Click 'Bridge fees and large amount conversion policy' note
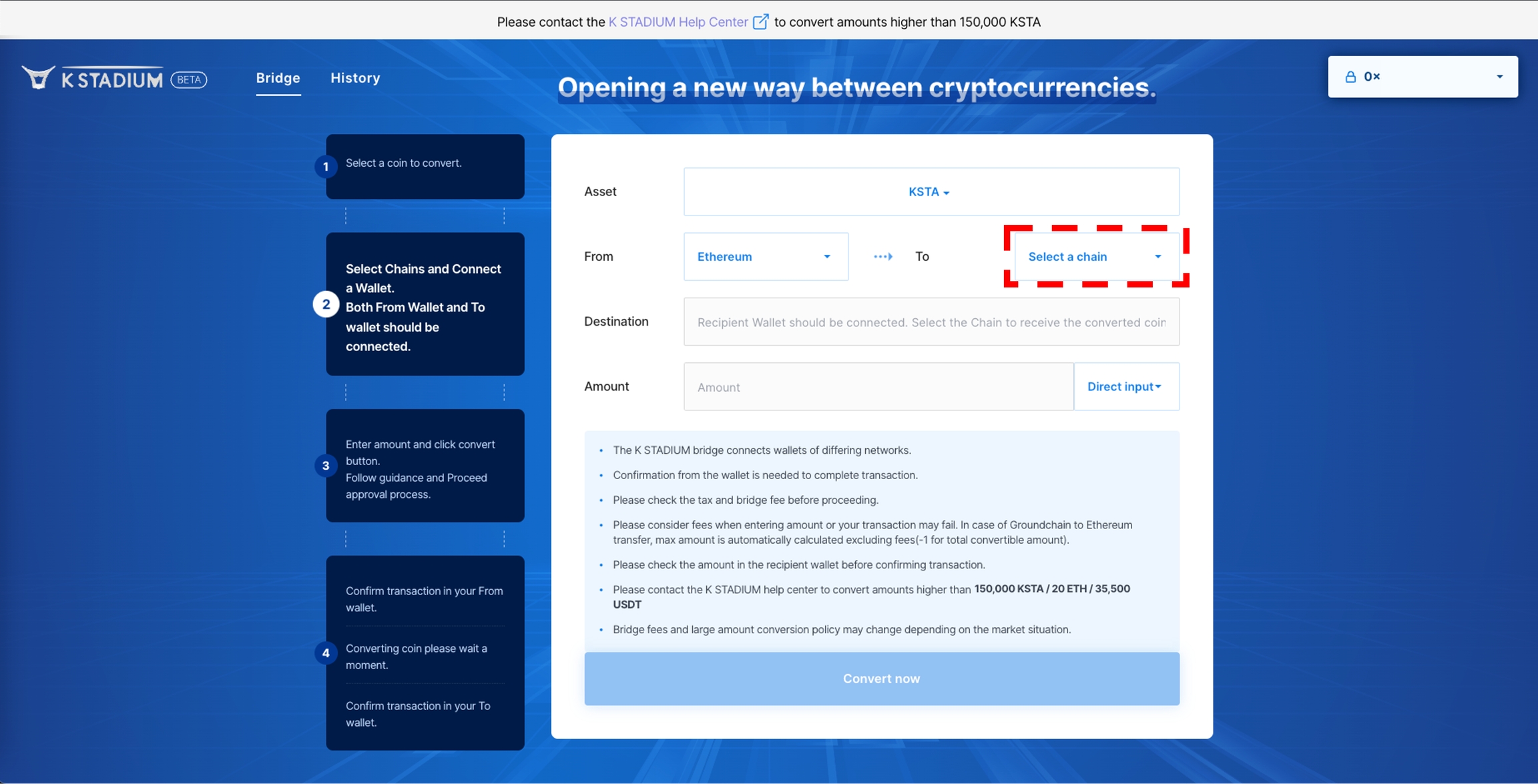The width and height of the screenshot is (1538, 784). (842, 629)
